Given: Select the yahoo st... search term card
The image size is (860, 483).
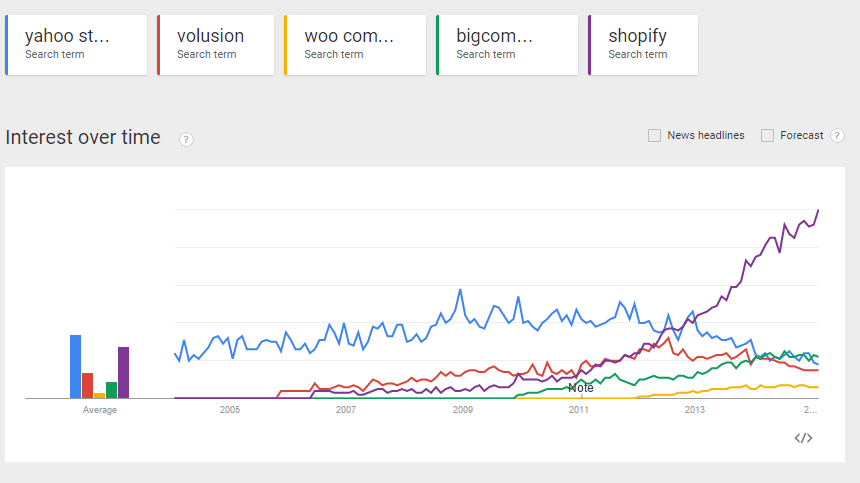Looking at the screenshot, I should [x=76, y=45].
